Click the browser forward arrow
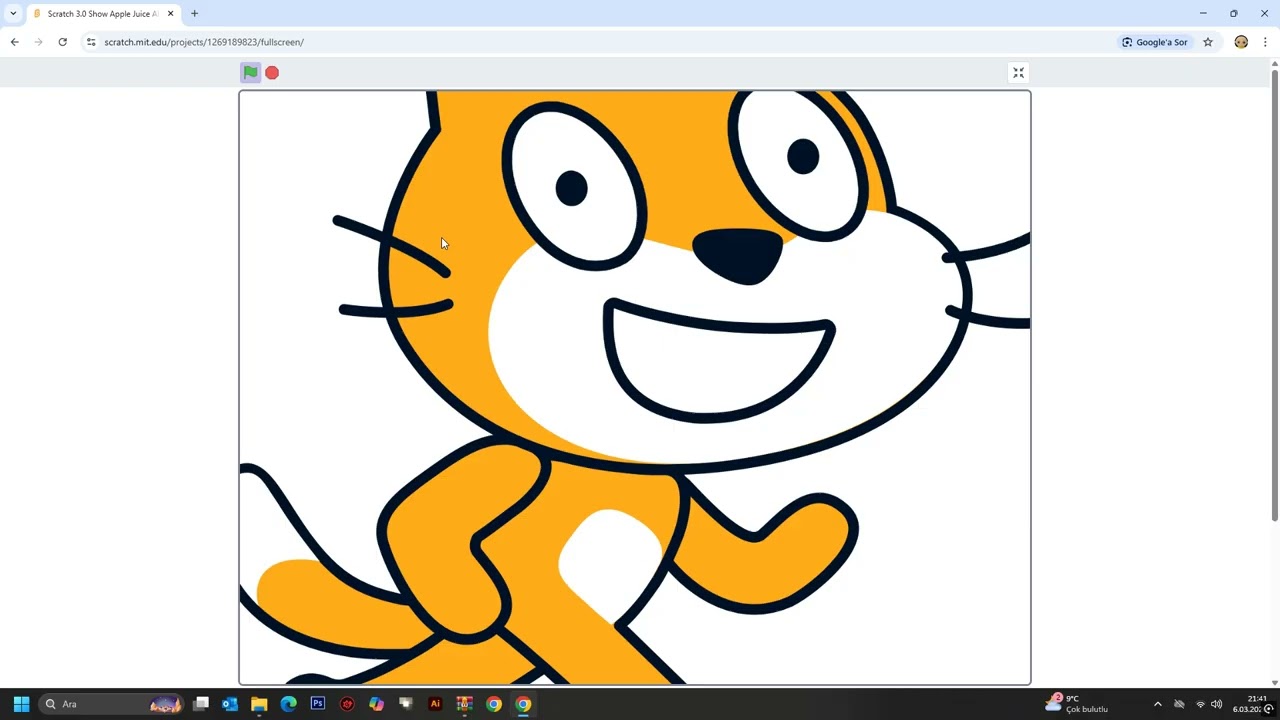The height and width of the screenshot is (720, 1280). pos(38,42)
